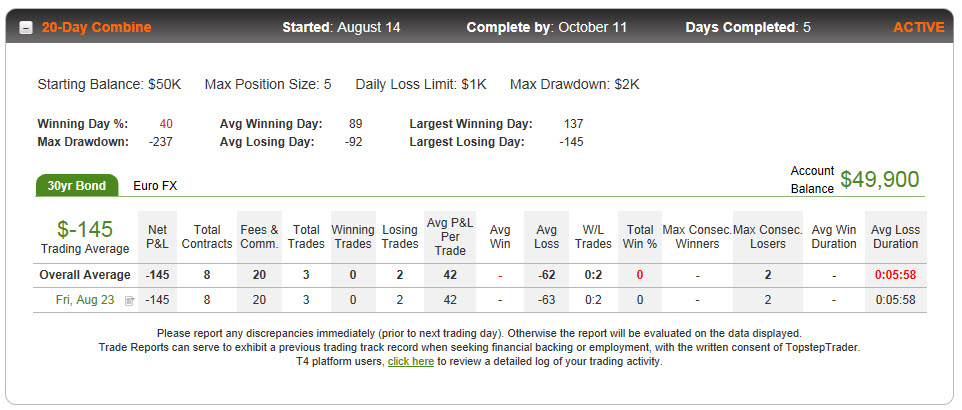
Task: Click the Avg Loss Duration column header
Action: click(895, 237)
